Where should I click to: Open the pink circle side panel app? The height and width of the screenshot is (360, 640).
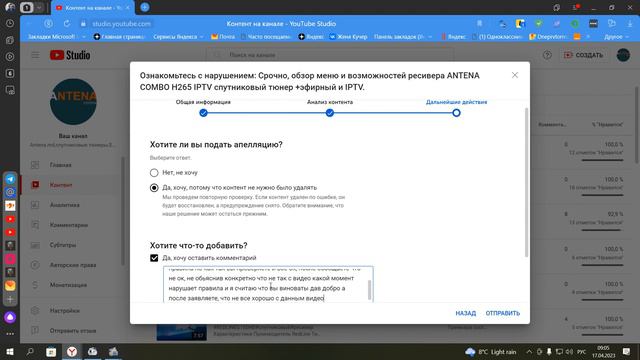click(10, 259)
